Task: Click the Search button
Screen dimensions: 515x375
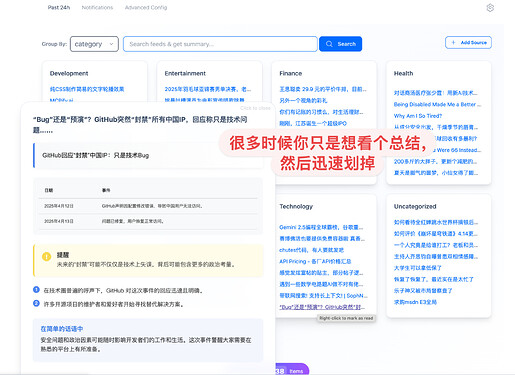Action: click(340, 44)
